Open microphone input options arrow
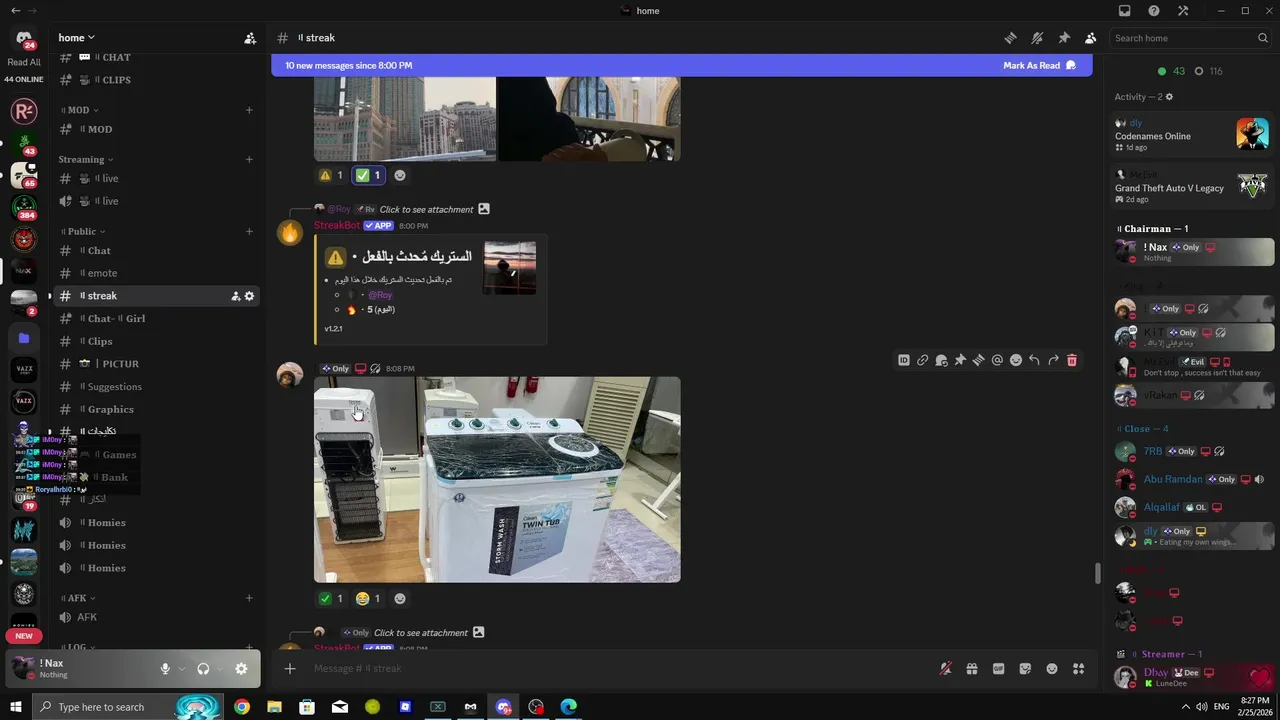The image size is (1280, 720). tap(181, 669)
